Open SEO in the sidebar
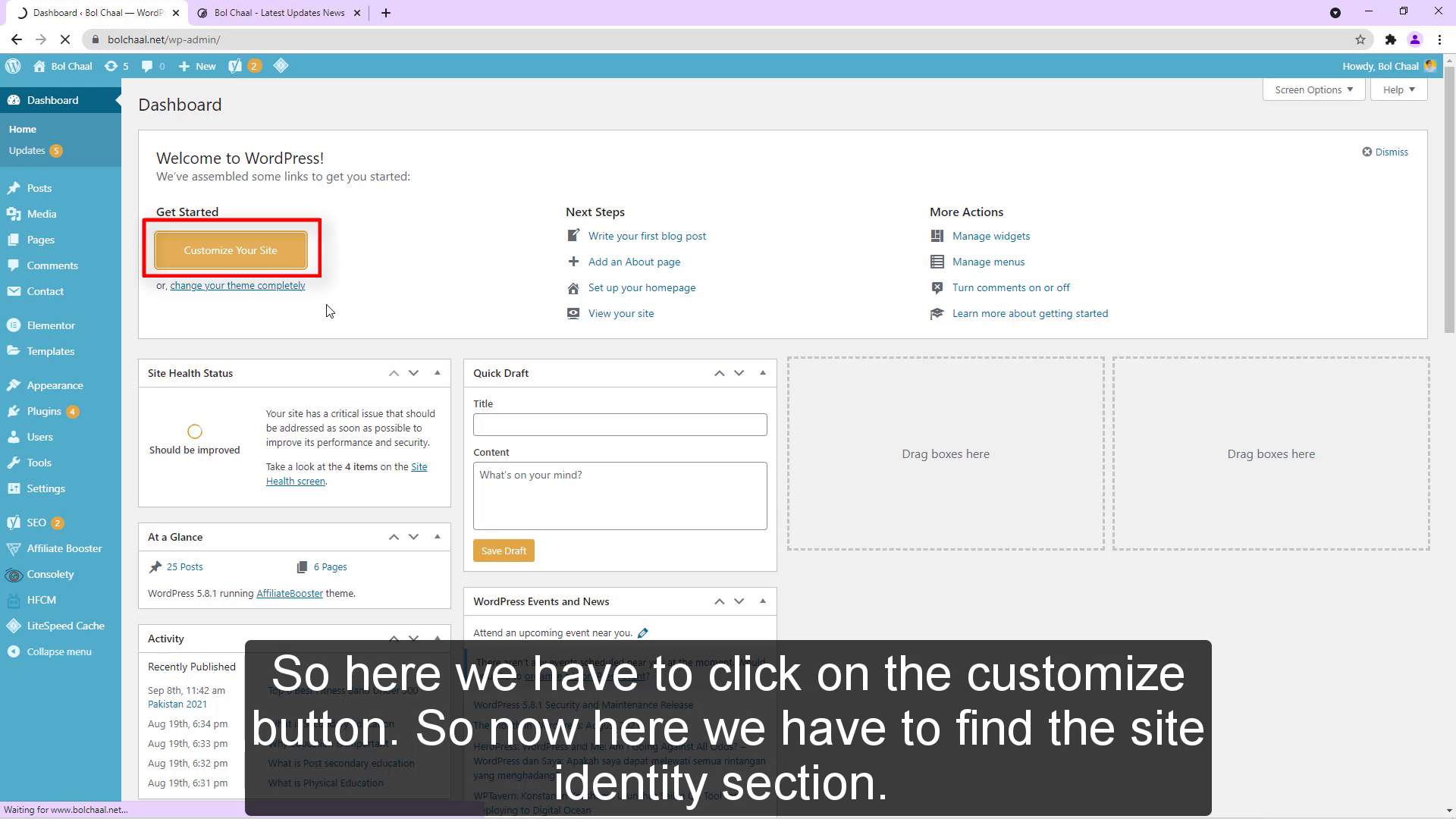The height and width of the screenshot is (819, 1456). pyautogui.click(x=36, y=522)
